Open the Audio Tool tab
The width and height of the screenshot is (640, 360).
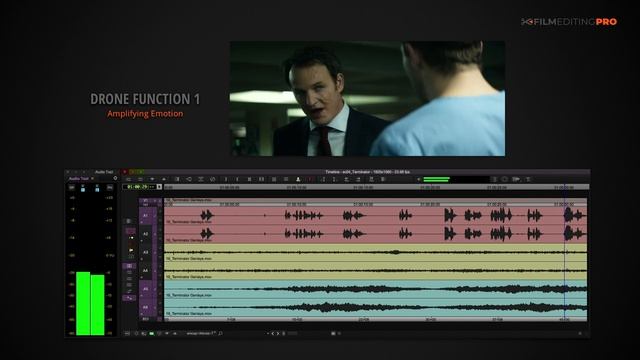click(78, 178)
